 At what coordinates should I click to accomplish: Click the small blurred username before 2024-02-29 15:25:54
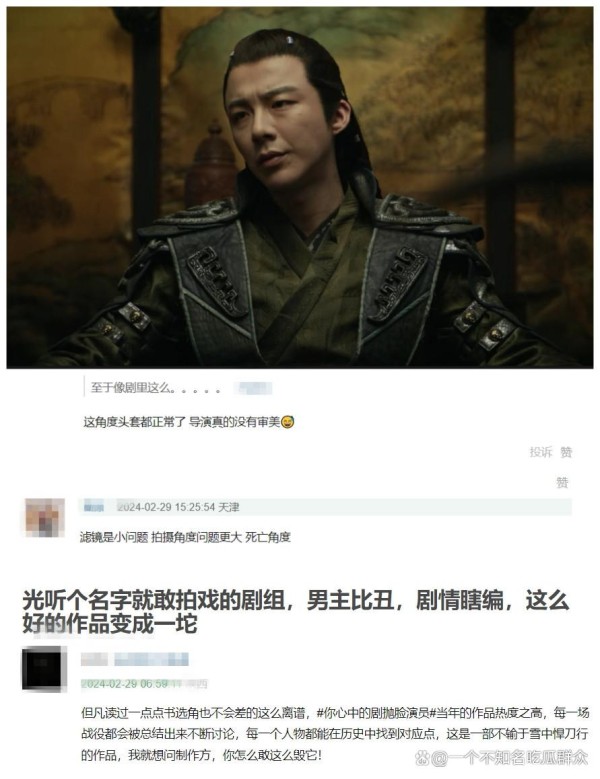click(x=93, y=507)
